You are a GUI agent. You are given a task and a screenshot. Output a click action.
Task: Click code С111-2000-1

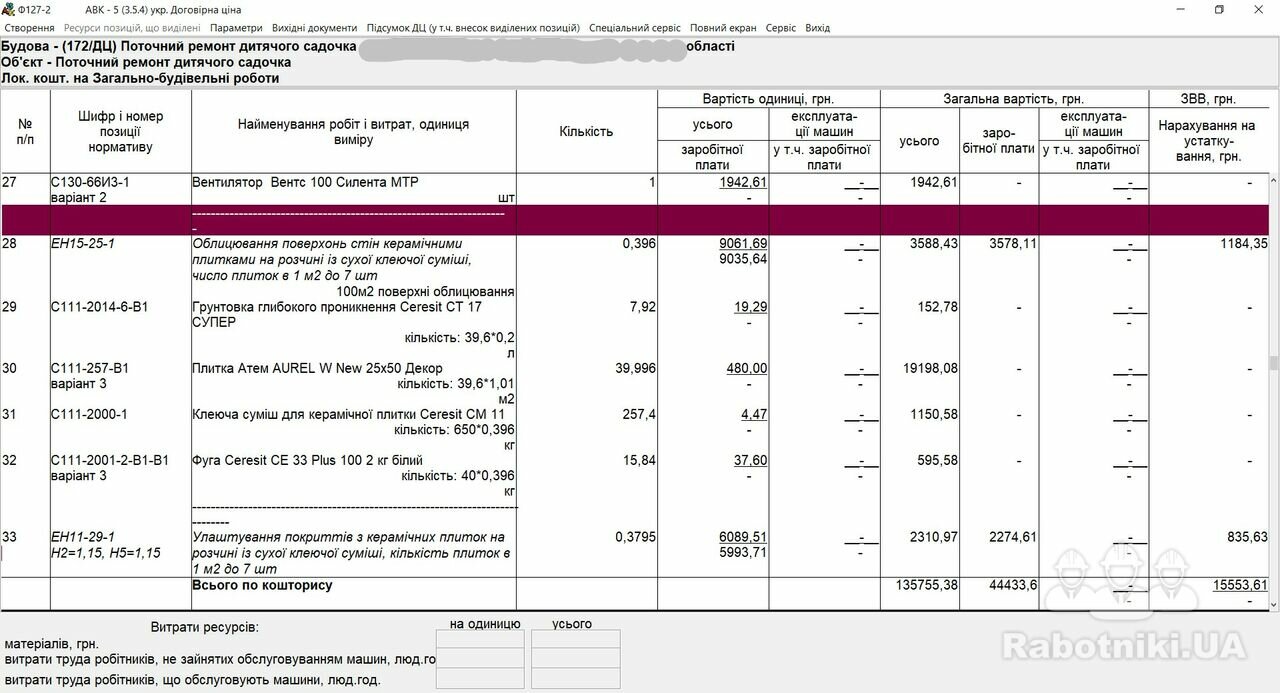tap(89, 414)
